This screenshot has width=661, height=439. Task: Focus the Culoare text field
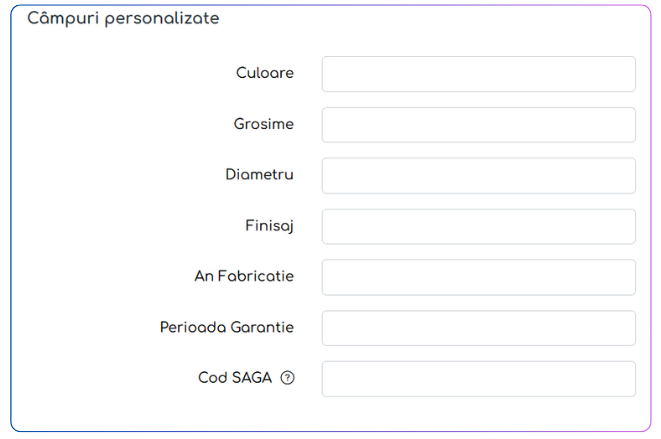[x=478, y=74]
